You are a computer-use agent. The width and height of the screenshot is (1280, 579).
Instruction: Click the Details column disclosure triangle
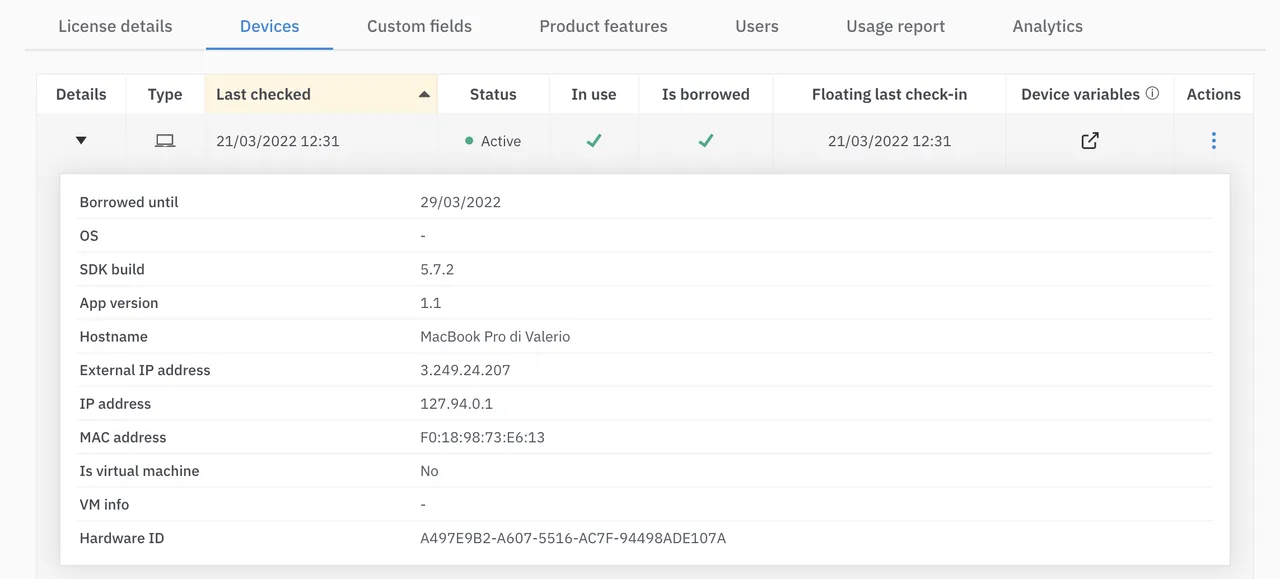(81, 140)
